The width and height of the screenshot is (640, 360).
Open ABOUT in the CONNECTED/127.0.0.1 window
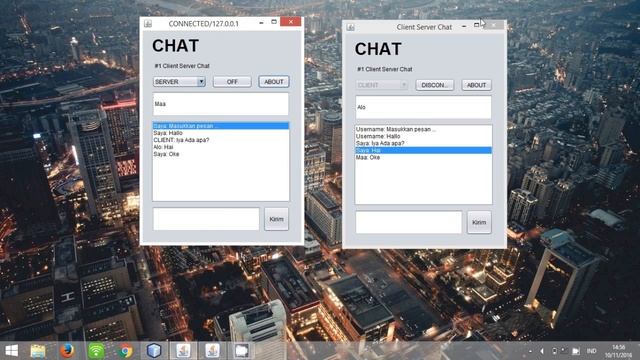(x=273, y=82)
